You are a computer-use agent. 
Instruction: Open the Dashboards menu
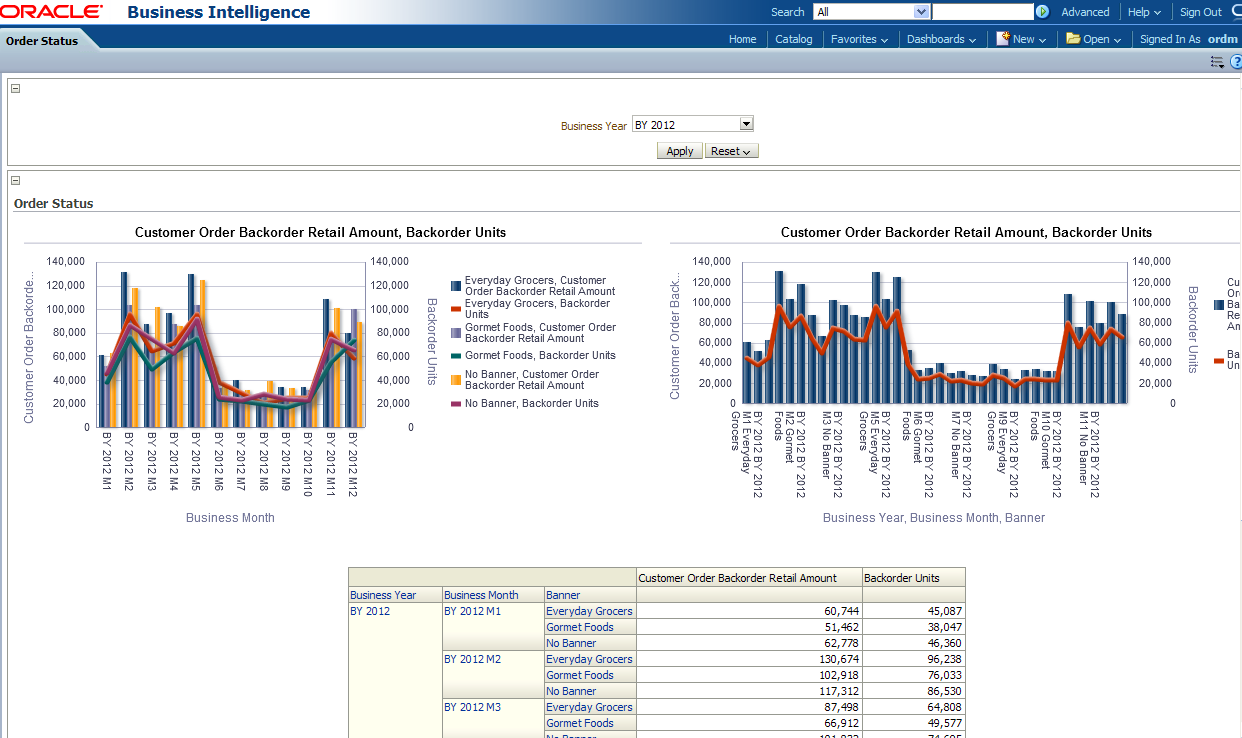941,39
